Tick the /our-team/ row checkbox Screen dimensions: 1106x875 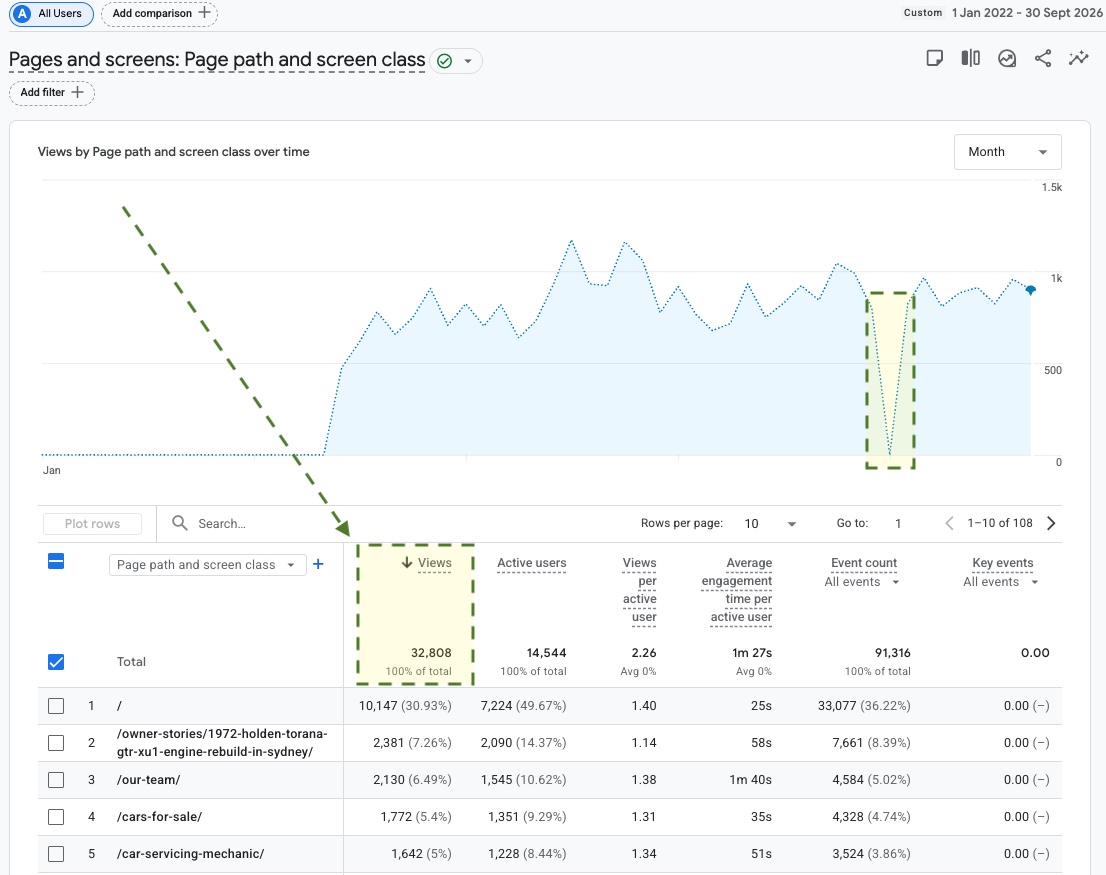[x=56, y=780]
